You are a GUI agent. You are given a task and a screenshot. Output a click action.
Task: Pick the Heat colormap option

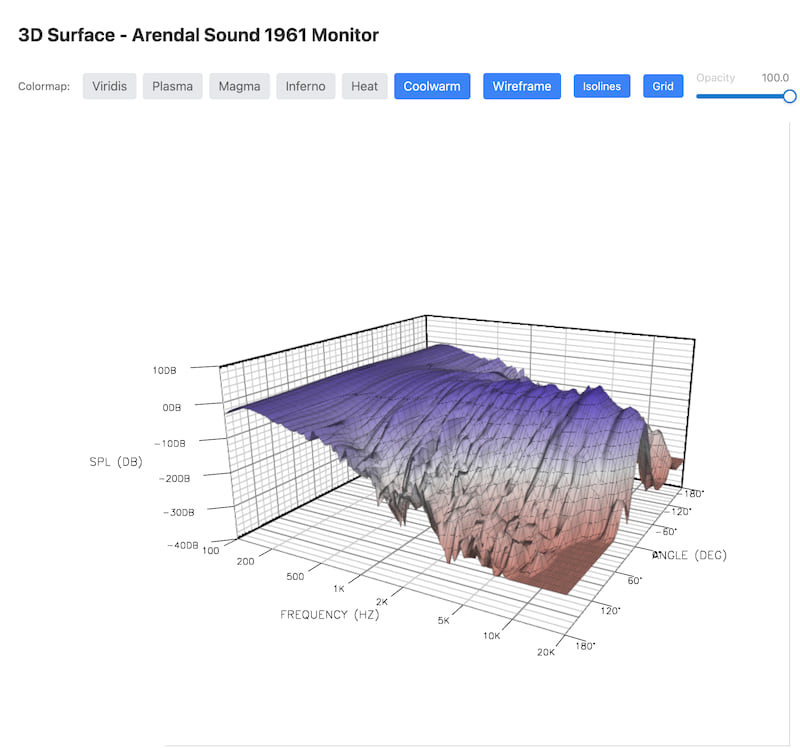tap(364, 86)
